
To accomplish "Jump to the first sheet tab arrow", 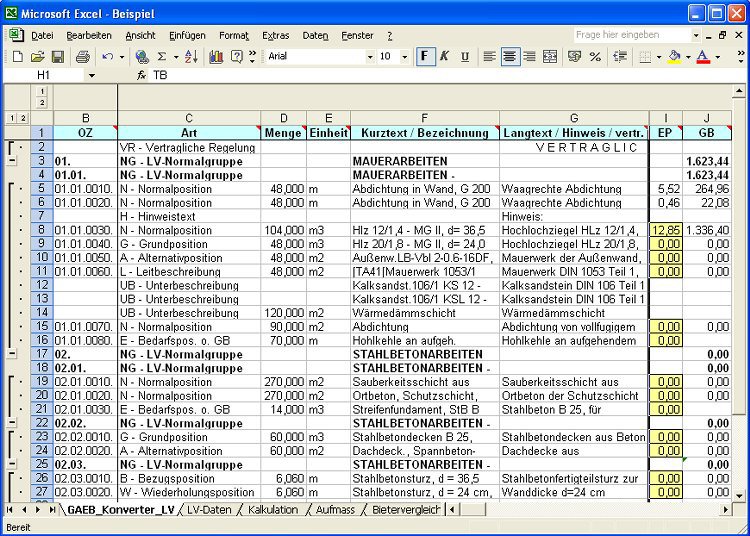I will 10,510.
